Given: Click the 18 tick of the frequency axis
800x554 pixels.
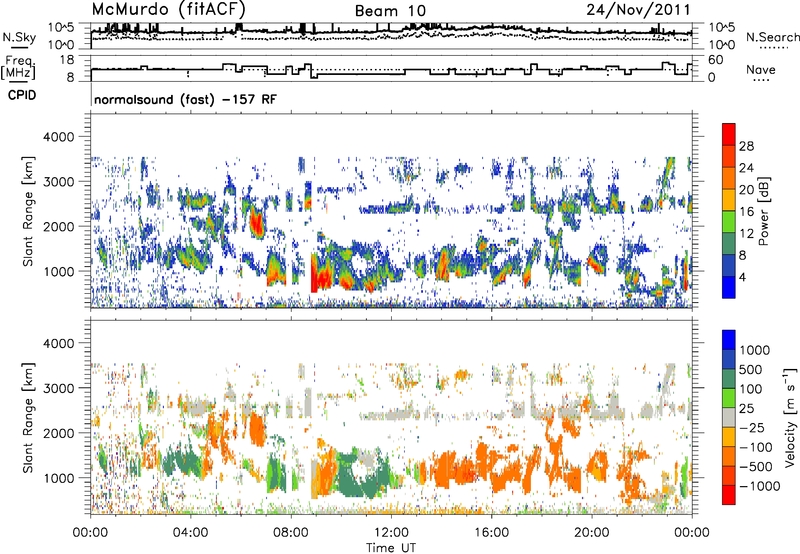Looking at the screenshot, I should click(x=67, y=60).
